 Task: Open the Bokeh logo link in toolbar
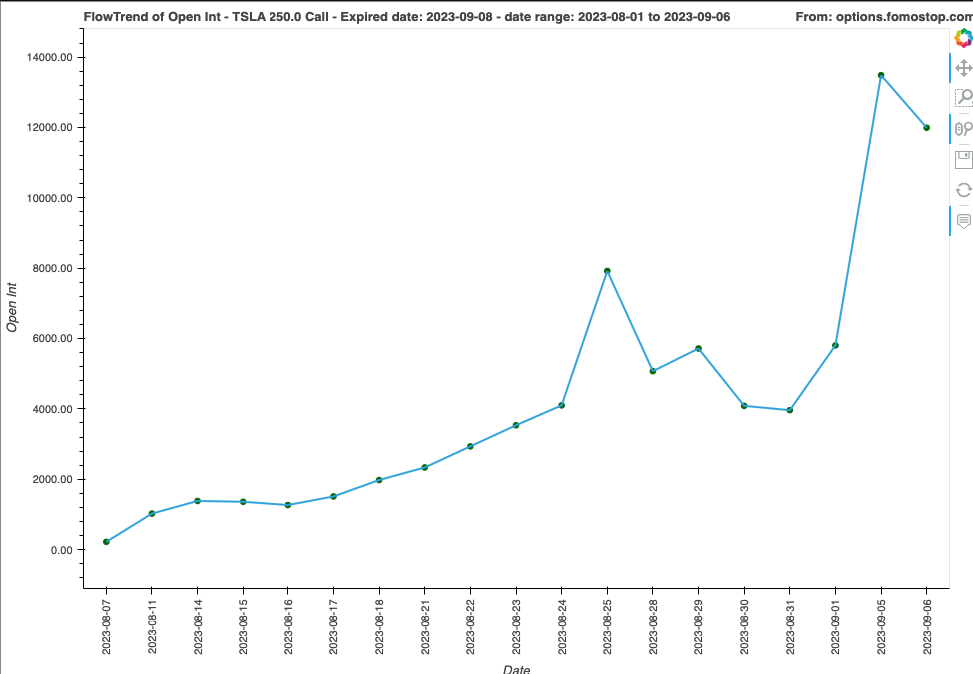(963, 38)
